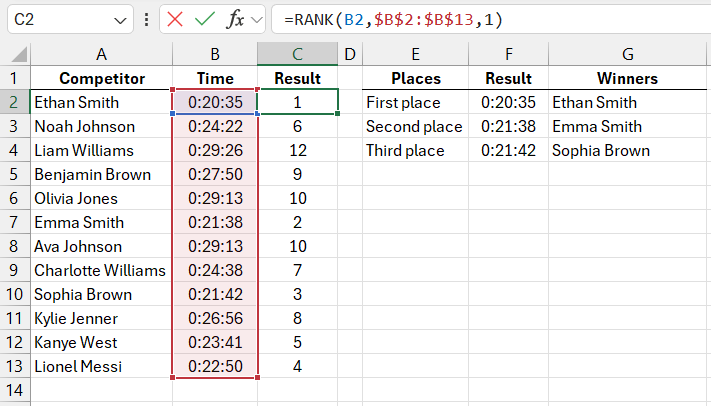Select column C header

[x=297, y=54]
